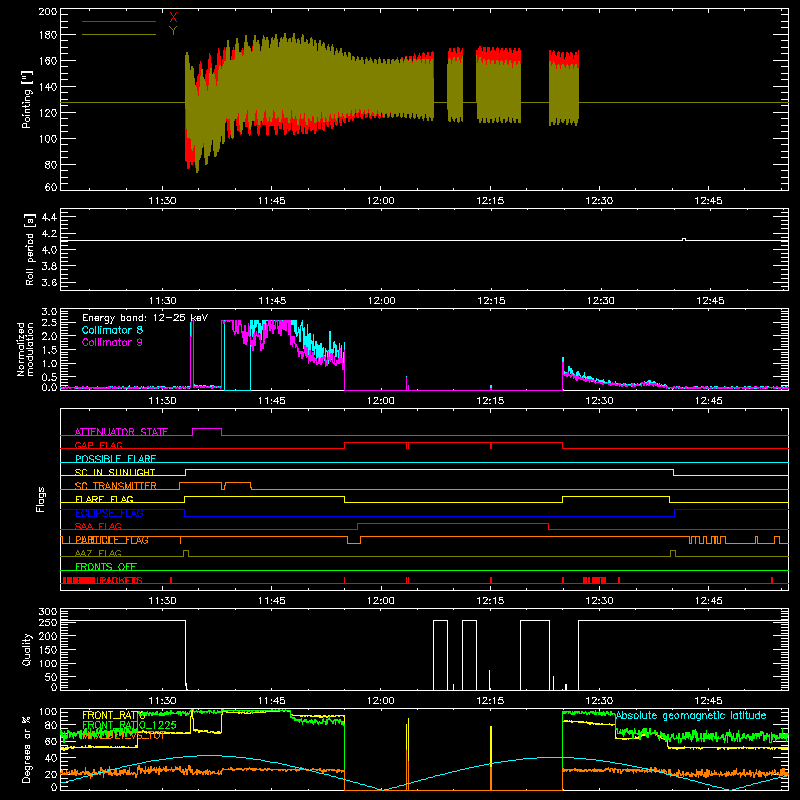The width and height of the screenshot is (800, 800).
Task: Click the 1.5 tick on Normalized modulation axis
Action: [49, 350]
